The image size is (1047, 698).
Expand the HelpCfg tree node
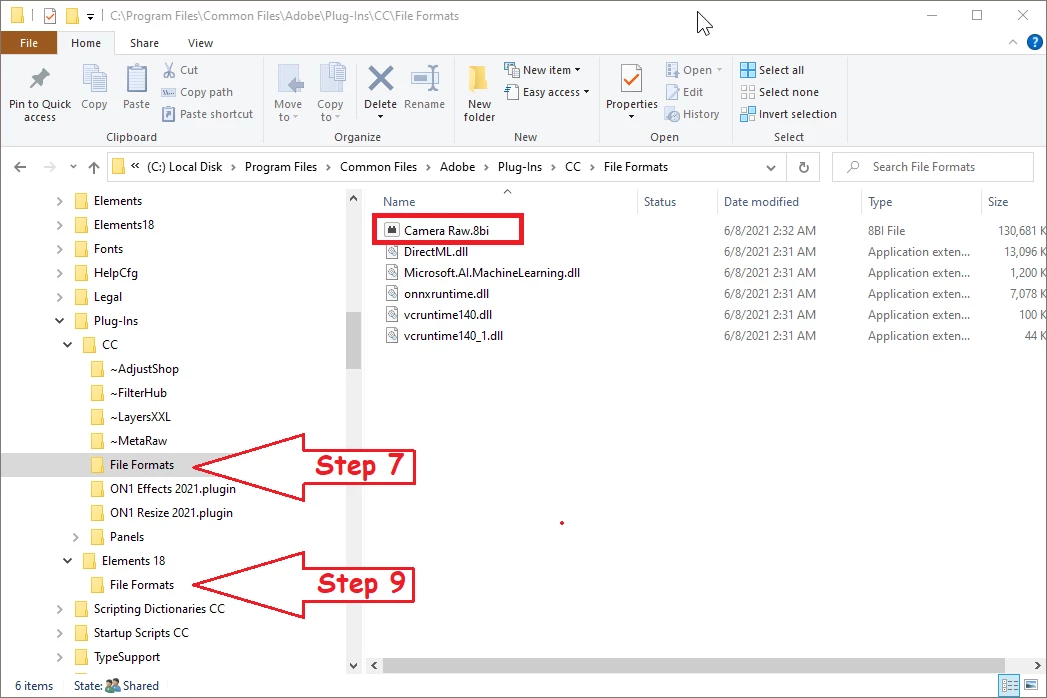point(59,273)
